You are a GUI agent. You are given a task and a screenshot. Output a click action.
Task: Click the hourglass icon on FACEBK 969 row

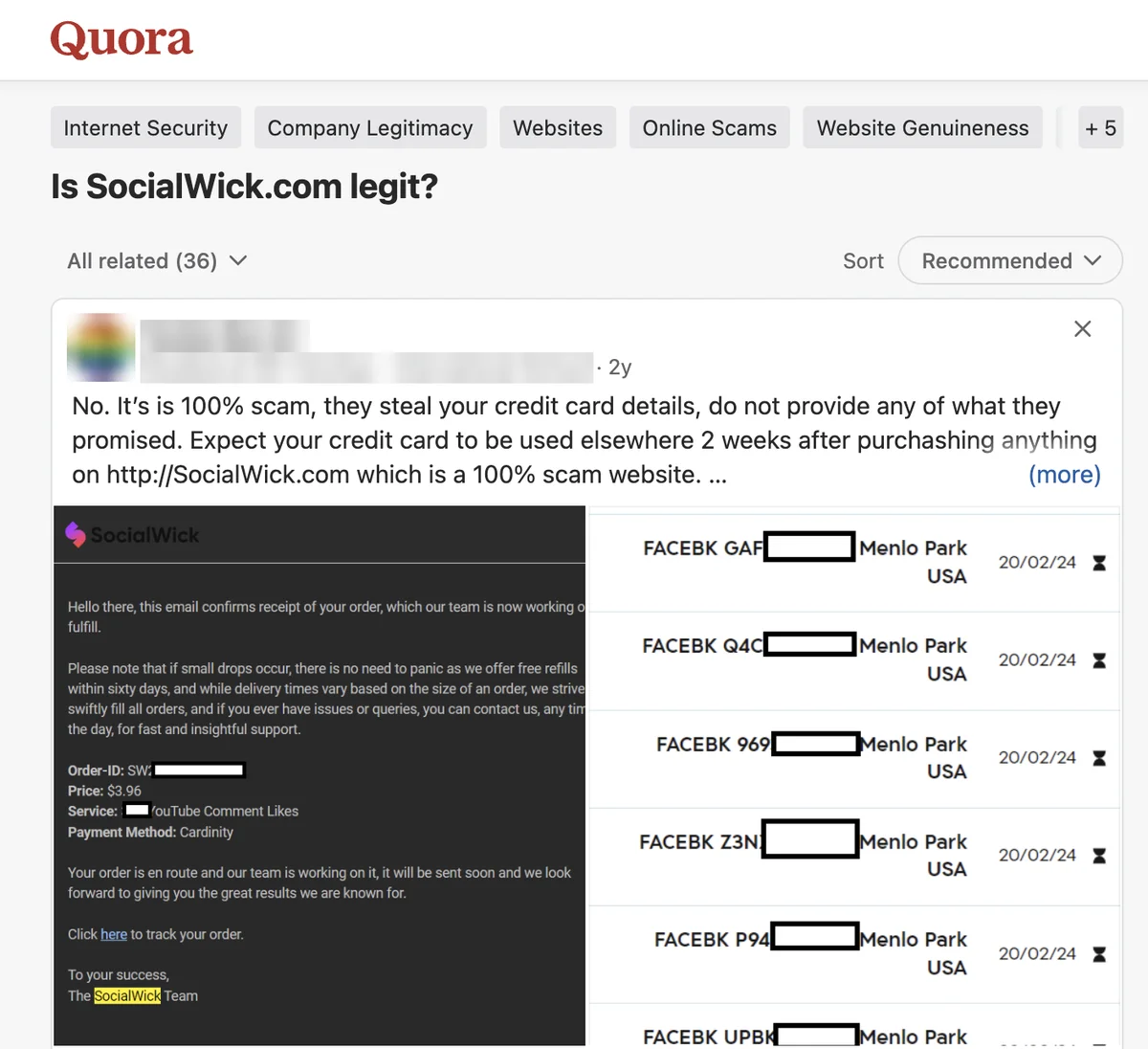[x=1099, y=758]
